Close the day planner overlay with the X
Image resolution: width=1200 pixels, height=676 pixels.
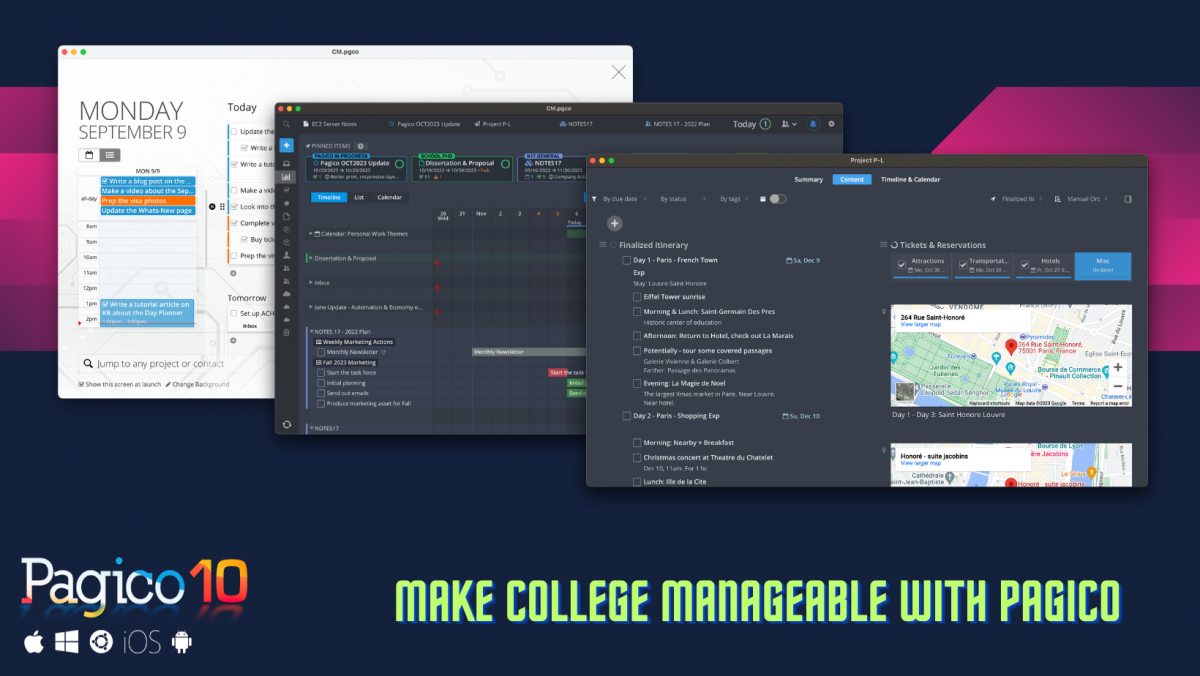click(x=619, y=72)
